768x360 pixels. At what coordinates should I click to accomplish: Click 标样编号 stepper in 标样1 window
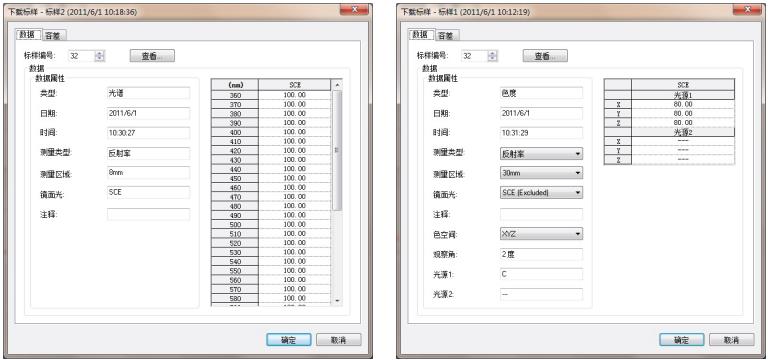coord(493,56)
